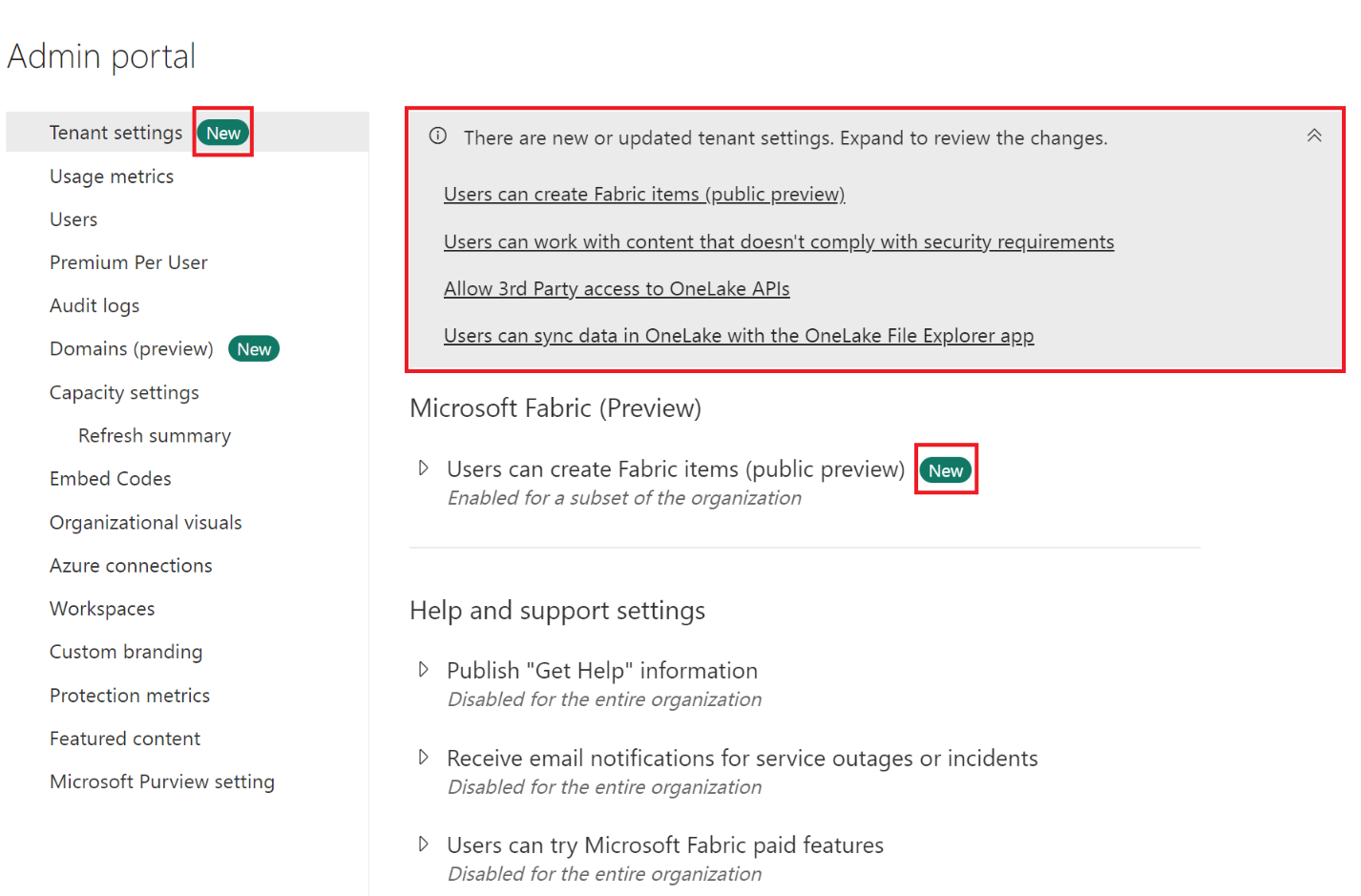Screen dimensions: 1361x896
Task: Click the disabled status under Publish "Get Help"
Action: (x=605, y=699)
